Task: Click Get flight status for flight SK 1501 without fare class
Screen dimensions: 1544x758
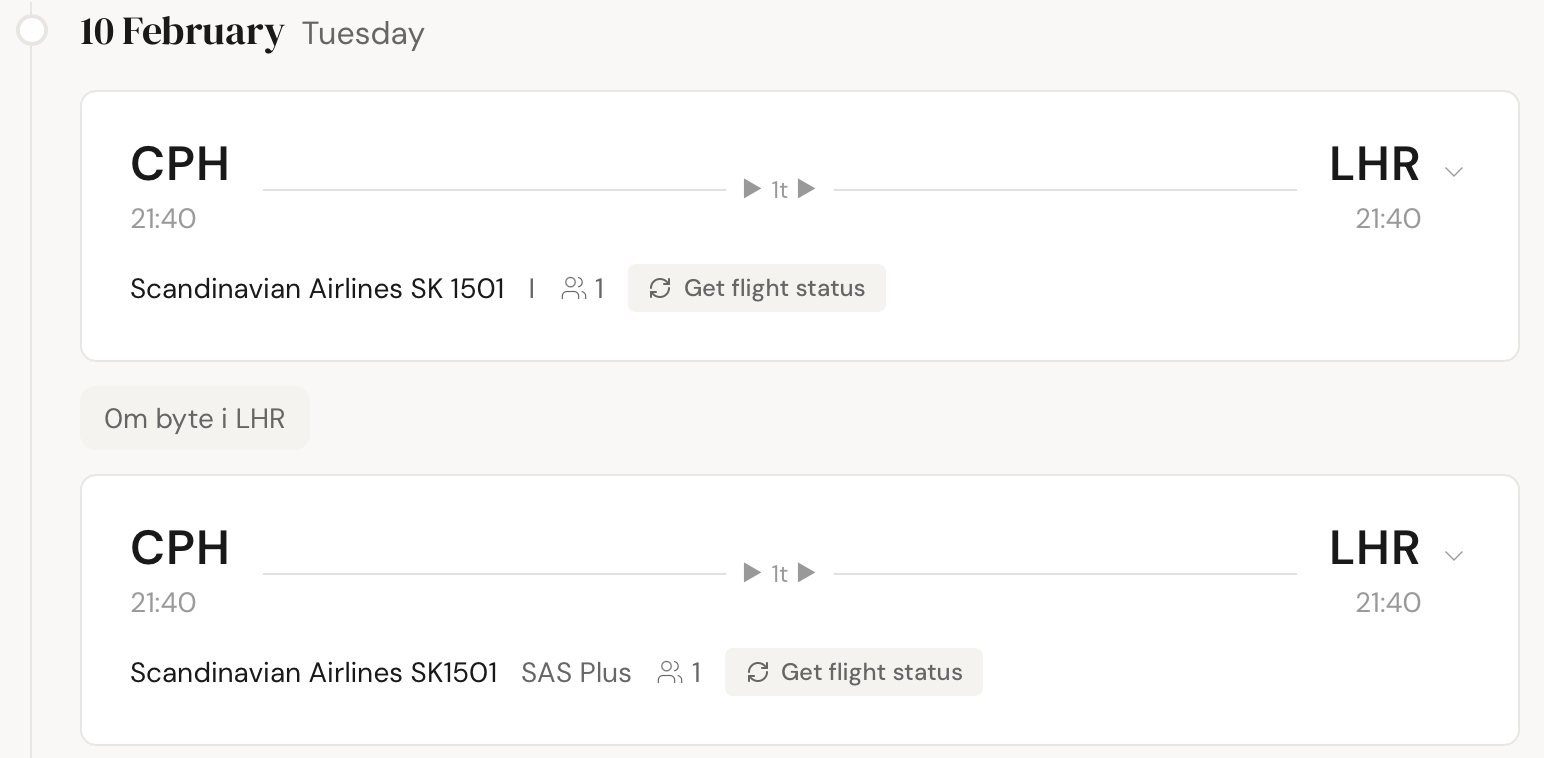Action: point(756,288)
